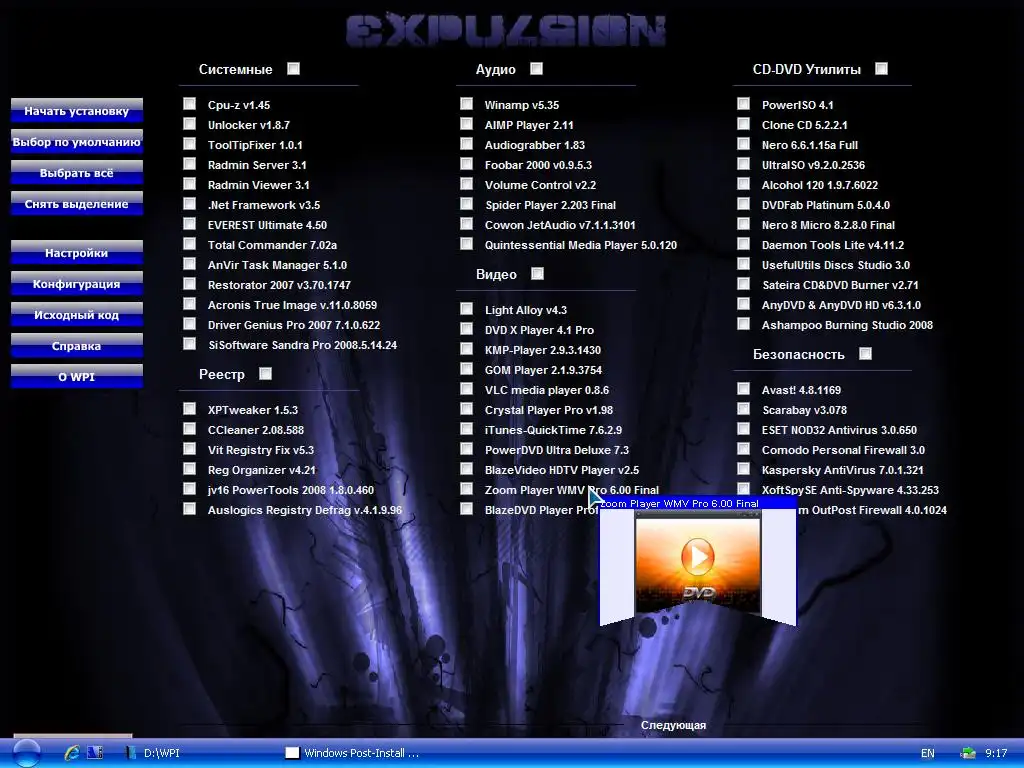Click the Начать установку button
This screenshot has height=768, width=1024.
click(76, 111)
